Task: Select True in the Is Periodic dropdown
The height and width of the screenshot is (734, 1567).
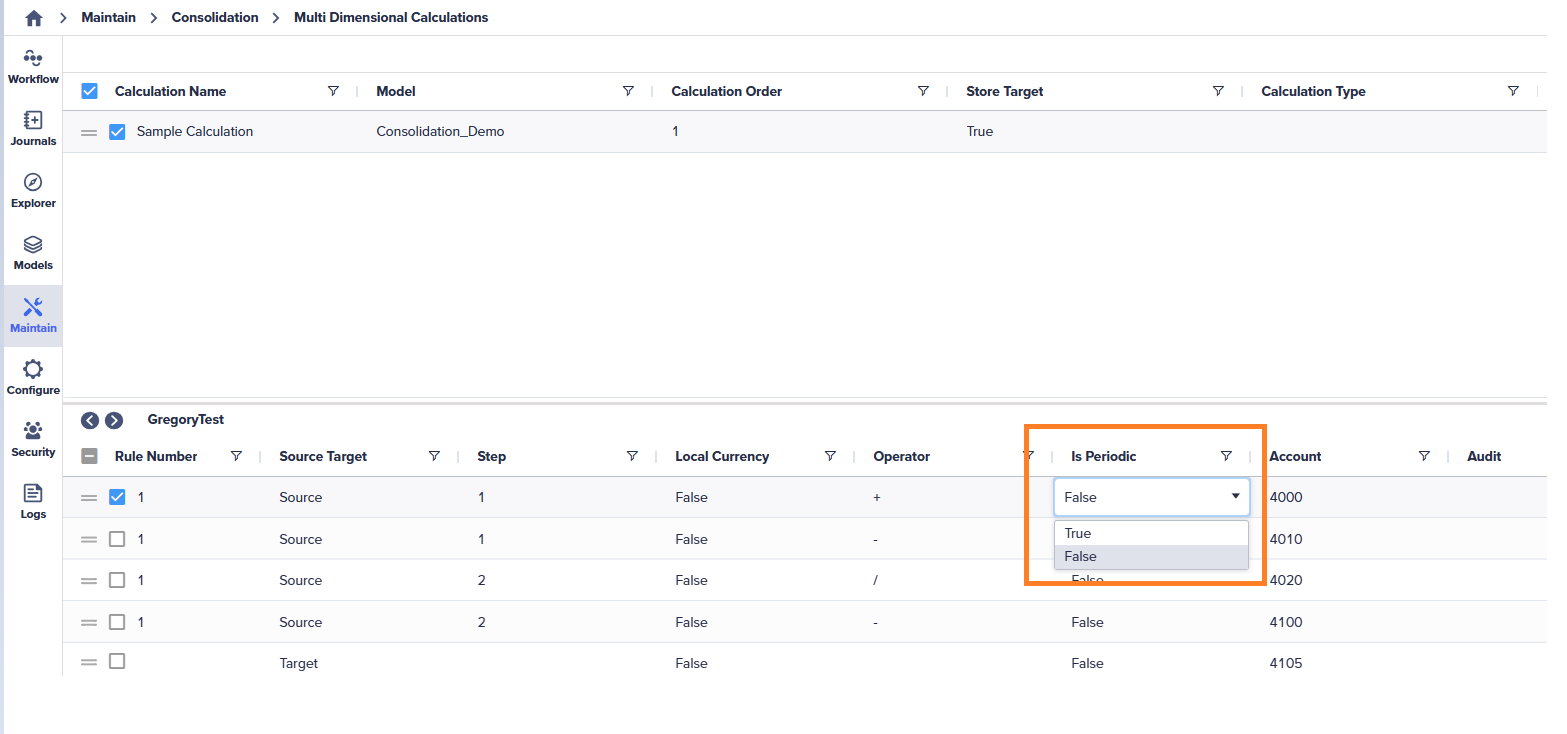Action: pyautogui.click(x=1077, y=532)
